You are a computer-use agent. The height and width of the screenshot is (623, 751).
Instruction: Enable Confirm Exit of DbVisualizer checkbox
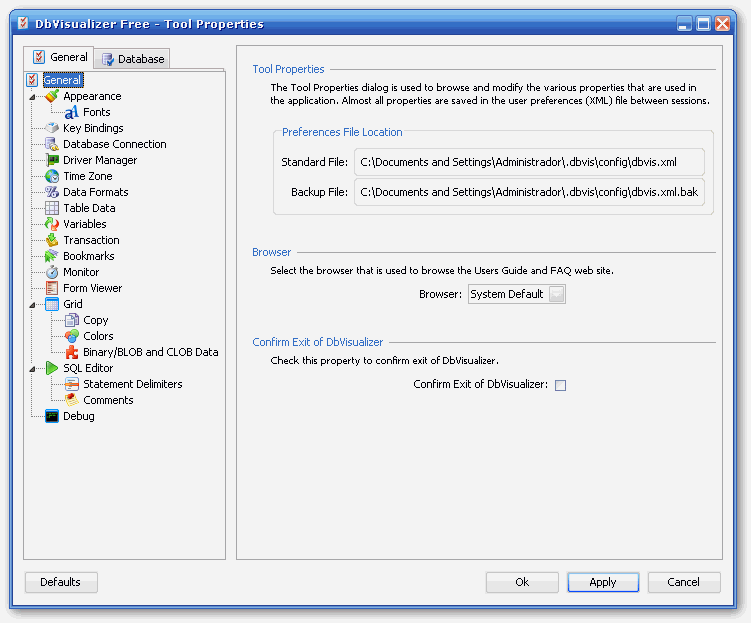tap(560, 385)
